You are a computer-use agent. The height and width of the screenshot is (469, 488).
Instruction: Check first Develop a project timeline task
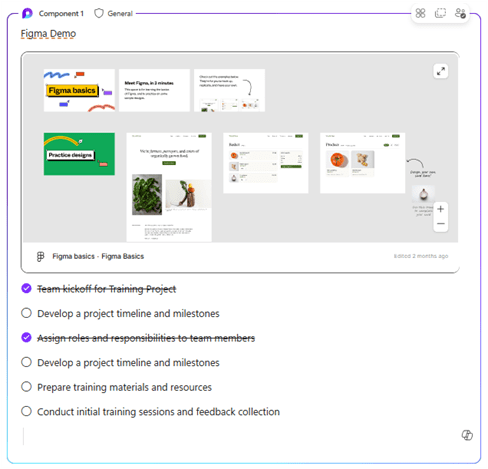click(26, 313)
